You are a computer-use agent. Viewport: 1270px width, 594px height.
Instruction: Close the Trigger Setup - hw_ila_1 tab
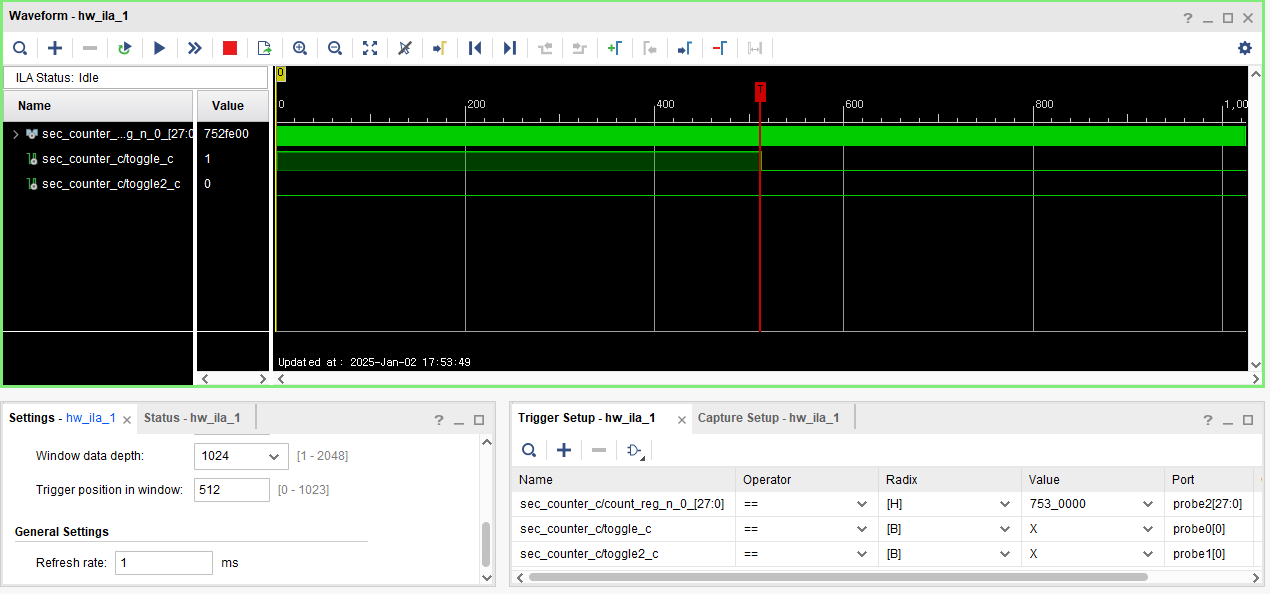click(682, 420)
